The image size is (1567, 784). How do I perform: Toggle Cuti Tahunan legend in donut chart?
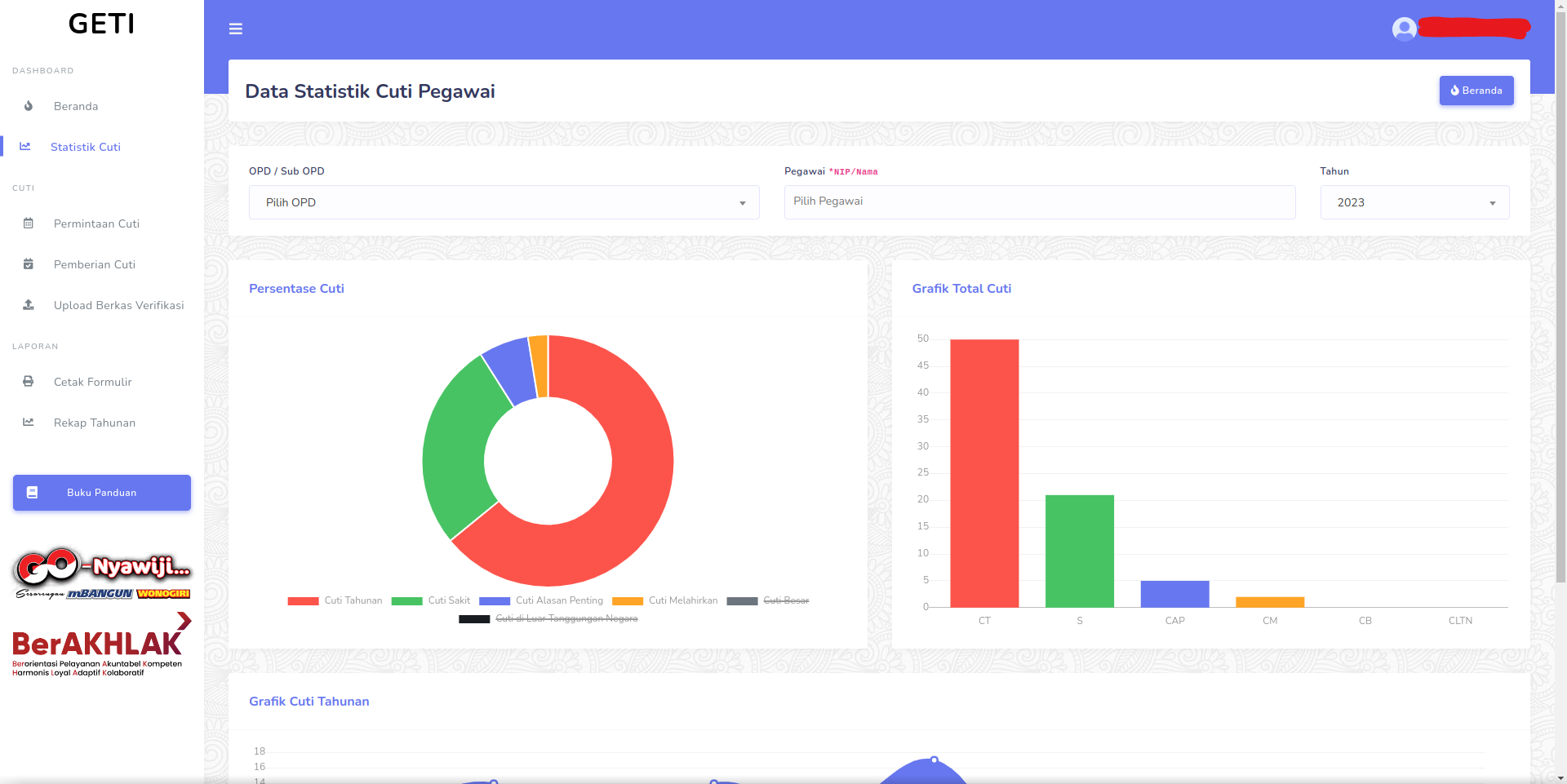click(x=335, y=600)
